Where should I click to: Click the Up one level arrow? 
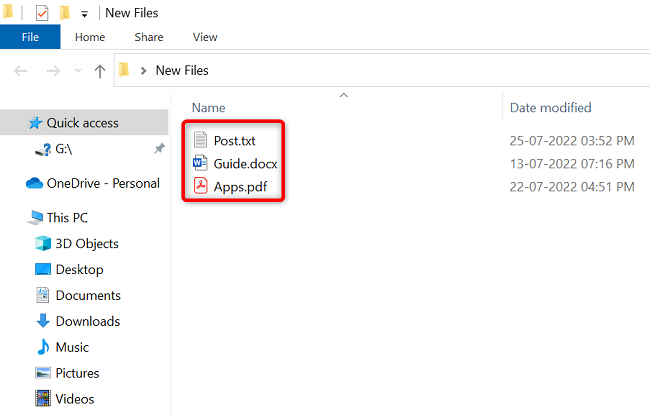click(99, 71)
